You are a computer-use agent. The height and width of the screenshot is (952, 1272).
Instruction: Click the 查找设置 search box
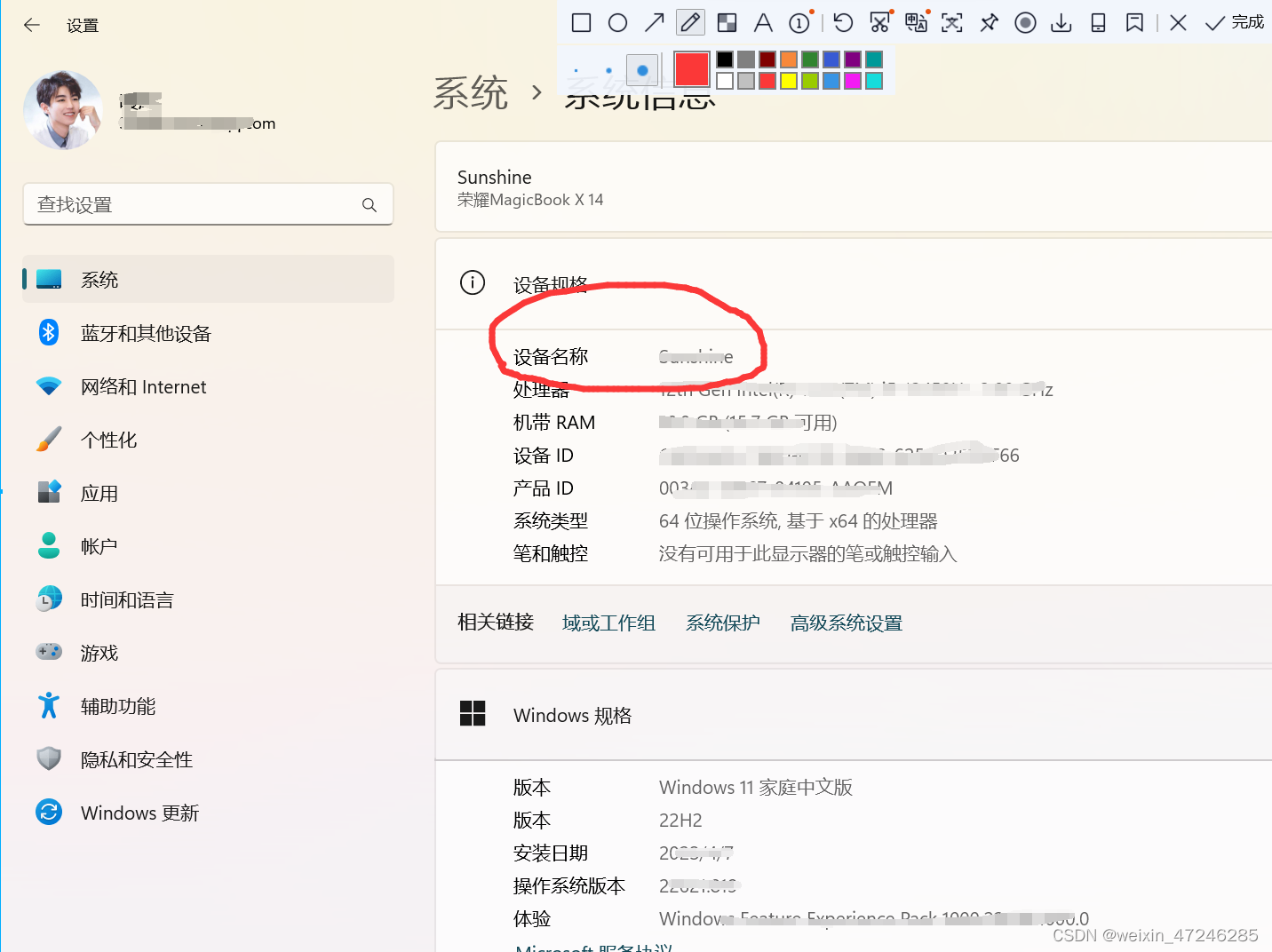click(x=208, y=204)
